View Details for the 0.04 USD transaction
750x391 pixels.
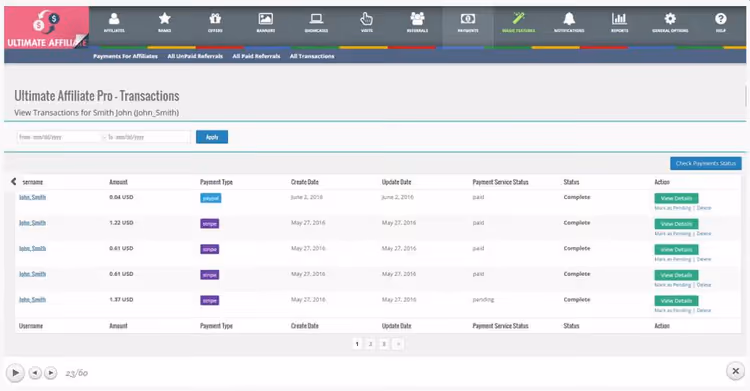click(x=676, y=198)
